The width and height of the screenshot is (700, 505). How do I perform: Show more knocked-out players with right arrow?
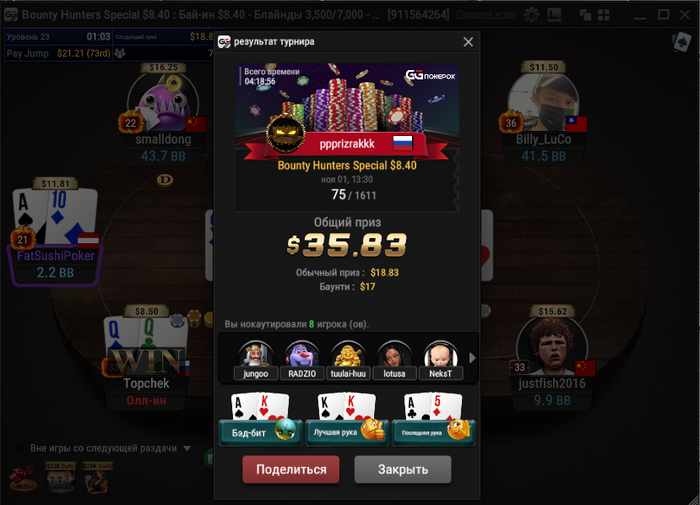(472, 358)
